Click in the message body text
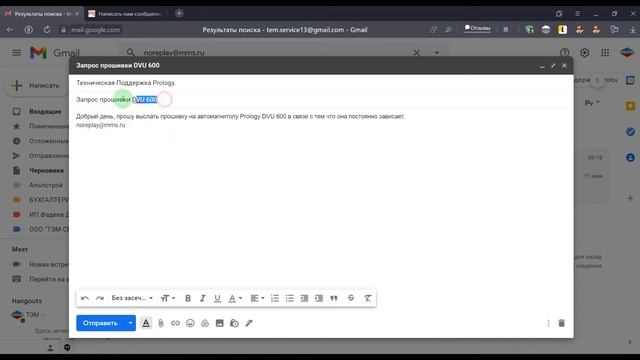Screen dimensions: 640x360 pos(240,117)
